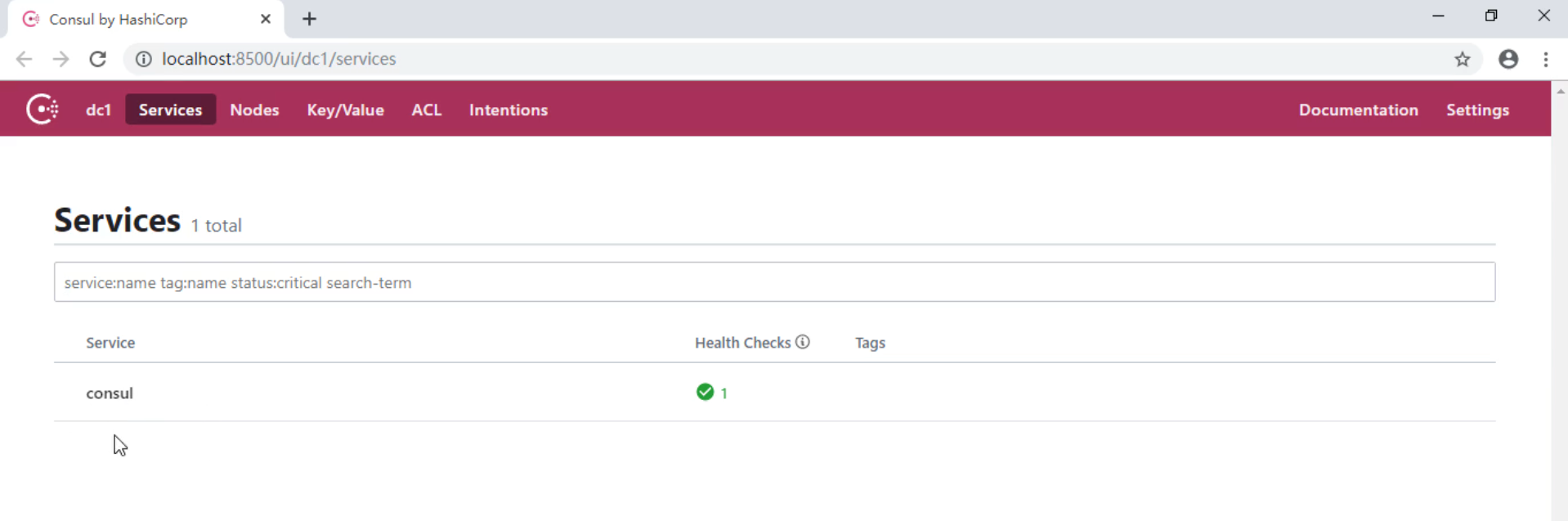
Task: Open the ACL tab
Action: (x=426, y=110)
